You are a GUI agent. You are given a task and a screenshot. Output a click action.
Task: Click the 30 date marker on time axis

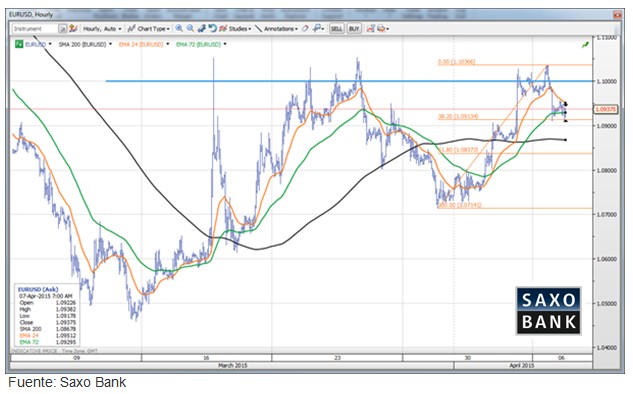(x=467, y=358)
